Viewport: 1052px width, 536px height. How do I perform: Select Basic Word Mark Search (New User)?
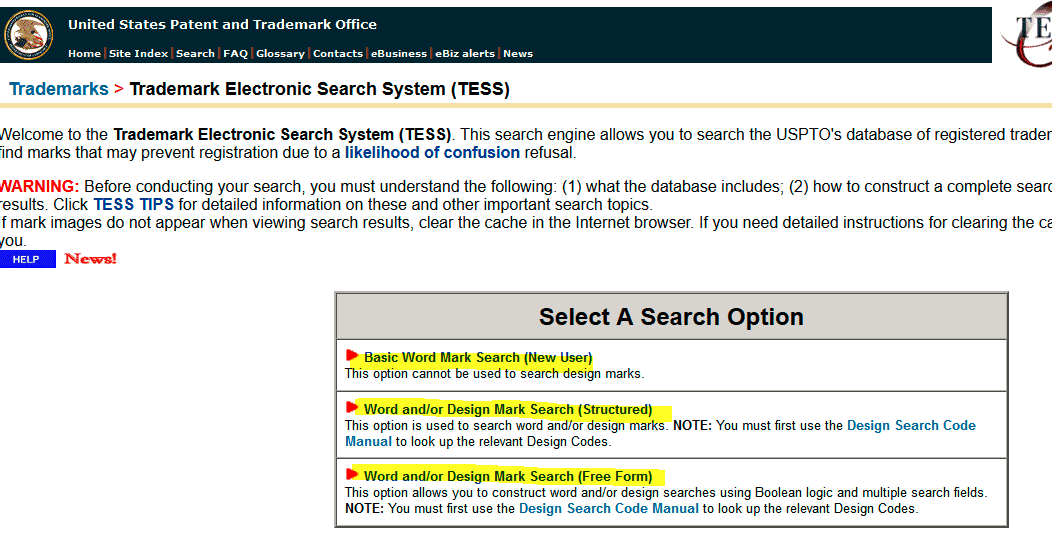[478, 358]
